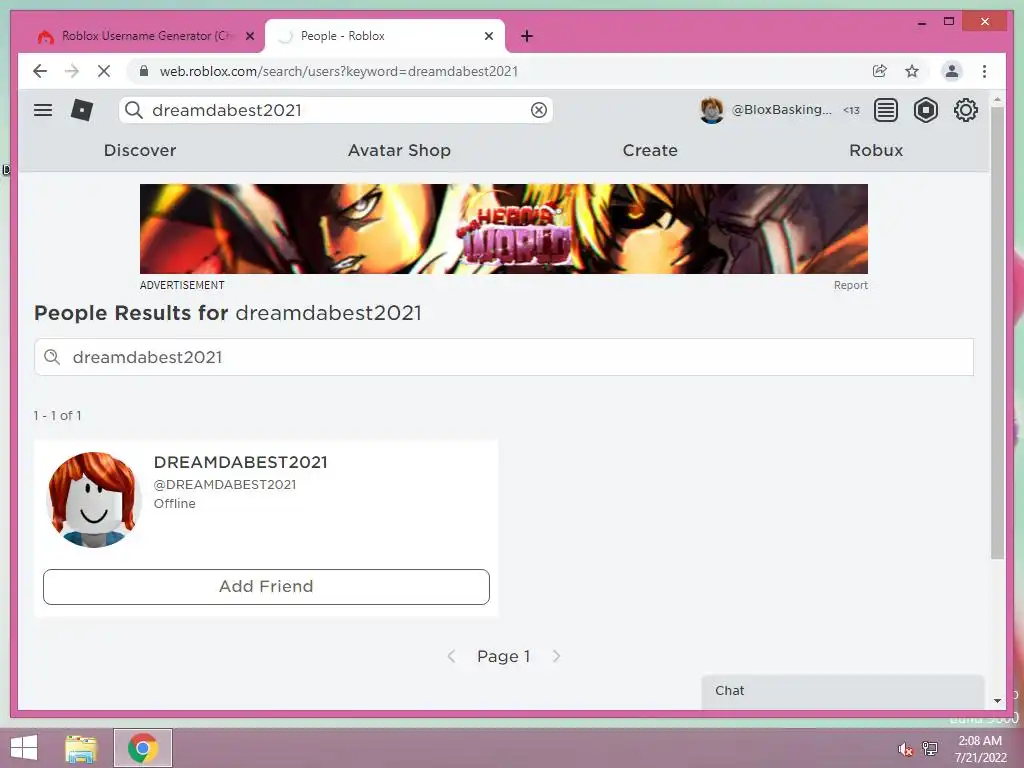Share this page using the share icon
The width and height of the screenshot is (1024, 768).
point(880,71)
